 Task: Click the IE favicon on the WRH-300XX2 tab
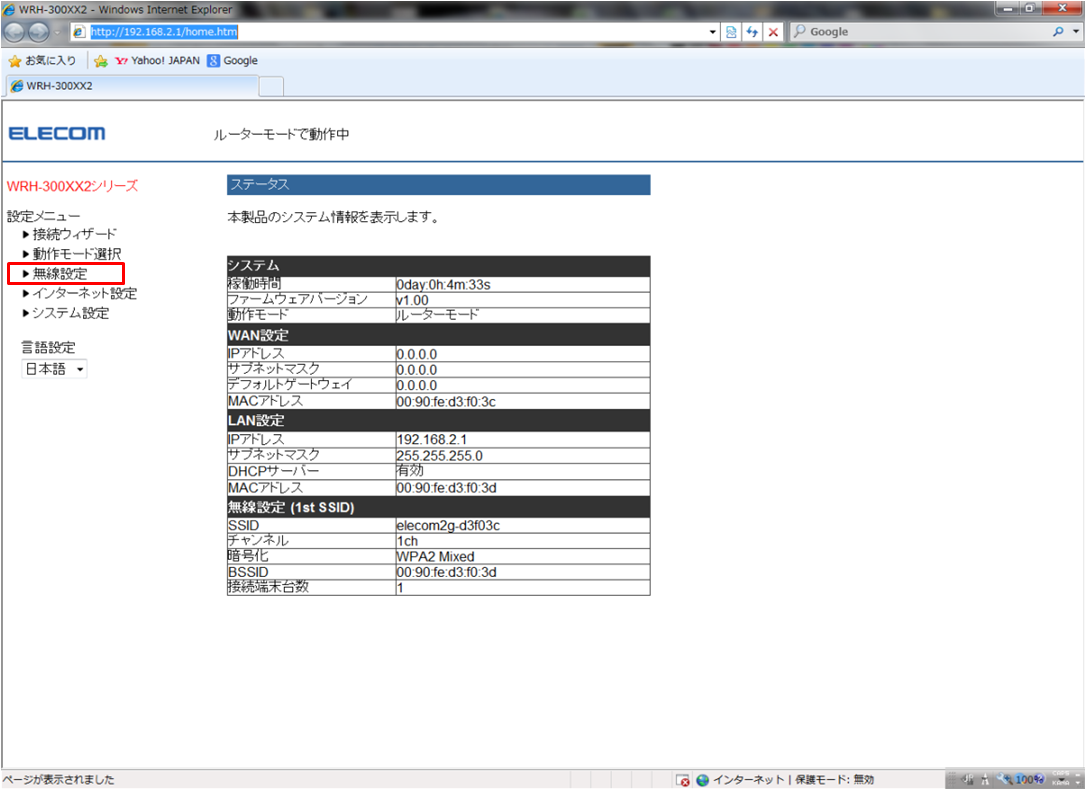tap(17, 86)
